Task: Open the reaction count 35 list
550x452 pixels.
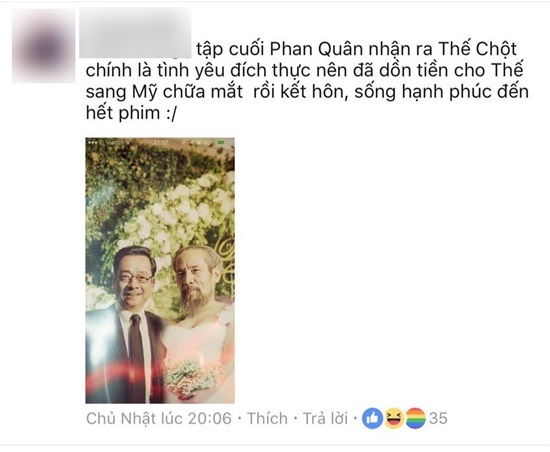Action: pyautogui.click(x=438, y=418)
